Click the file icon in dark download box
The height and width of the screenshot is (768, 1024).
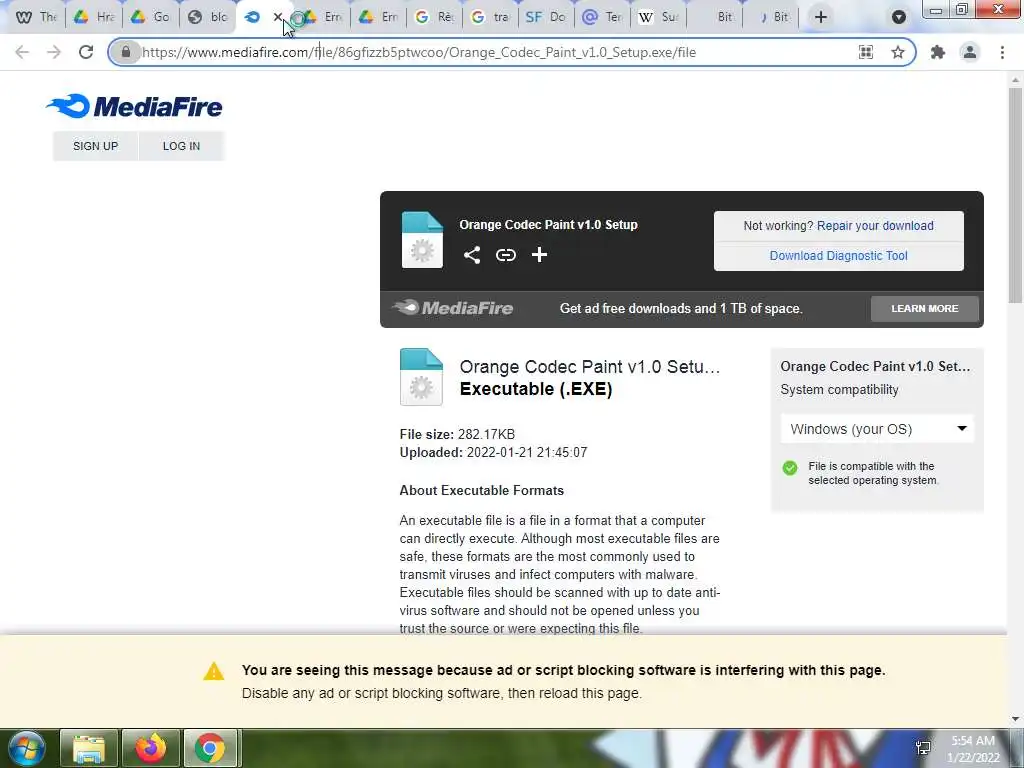point(422,240)
